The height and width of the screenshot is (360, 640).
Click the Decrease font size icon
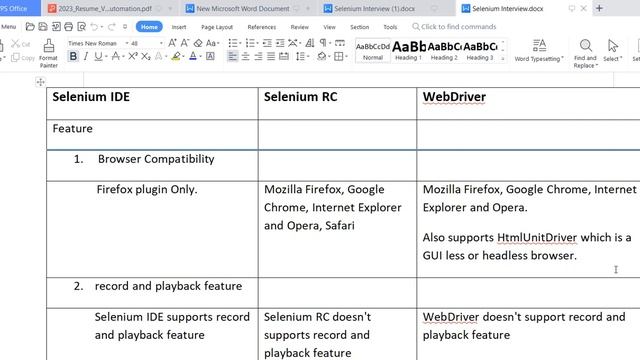pyautogui.click(x=185, y=43)
